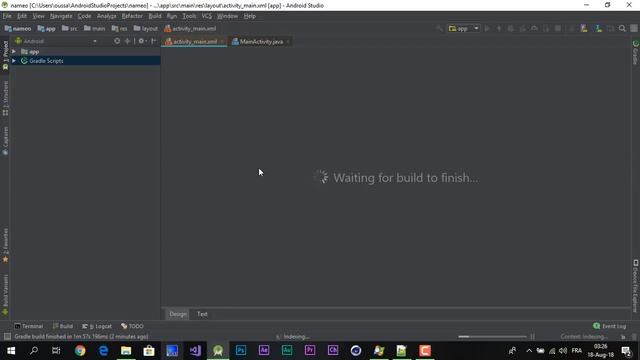Click the Indexing progress bar in status bar
Image resolution: width=640 pixels, height=360 pixels.
492,337
